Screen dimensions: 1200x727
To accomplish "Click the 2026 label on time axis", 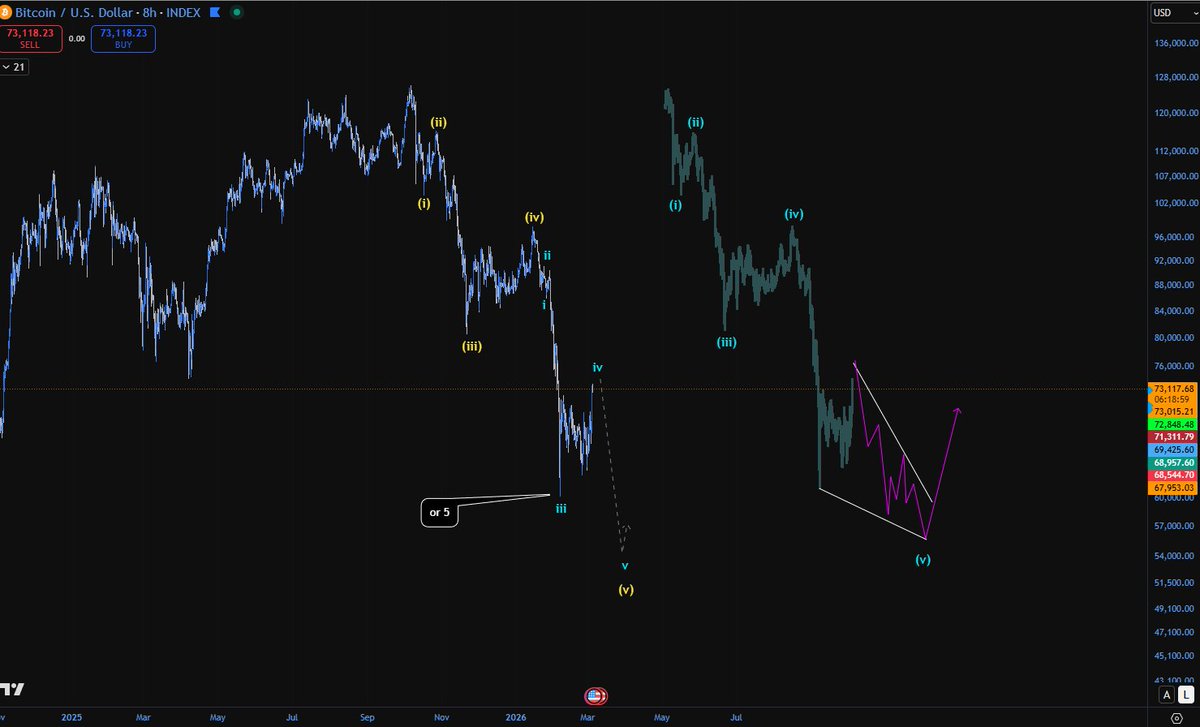I will [x=515, y=717].
